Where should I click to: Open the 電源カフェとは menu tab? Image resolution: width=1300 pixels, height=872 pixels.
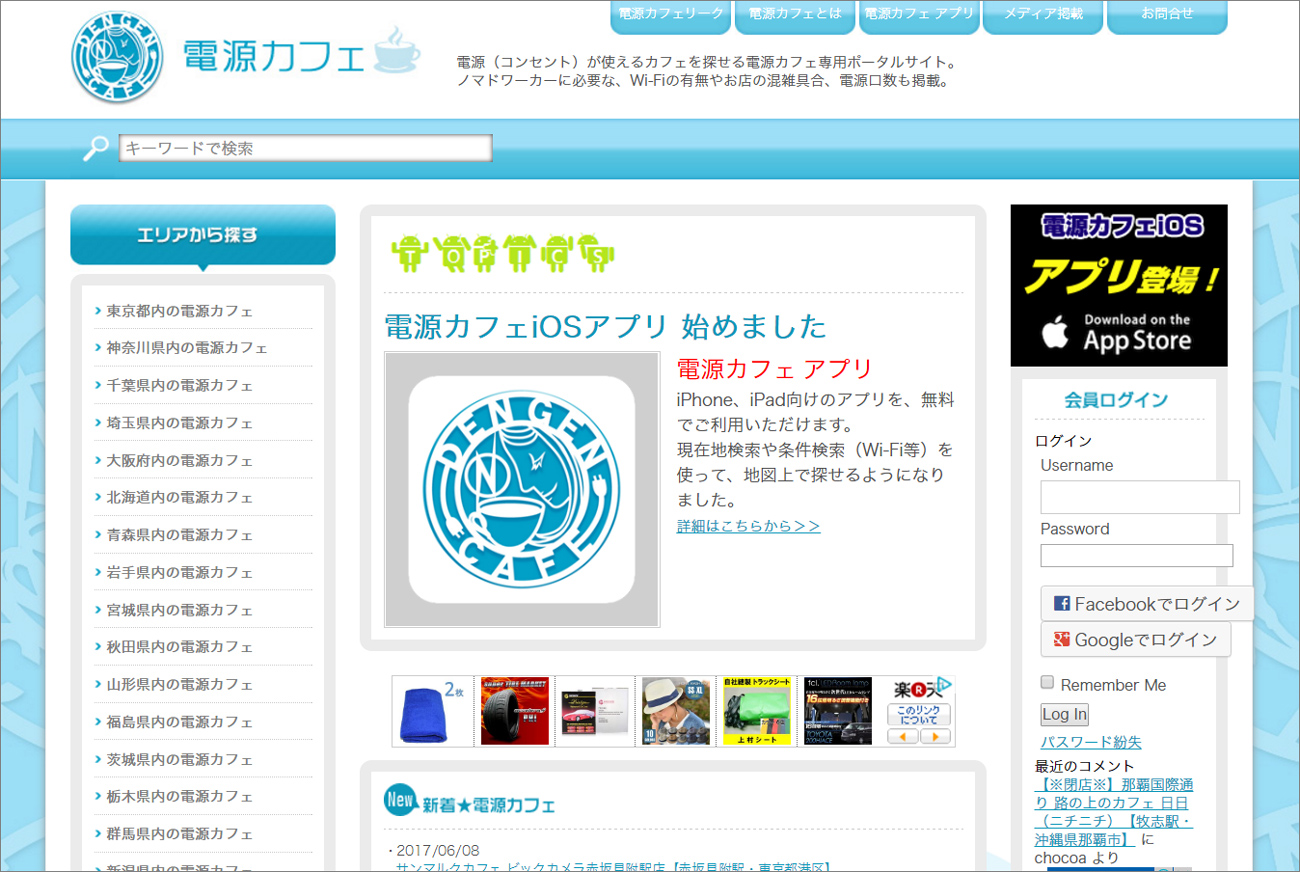coord(795,15)
